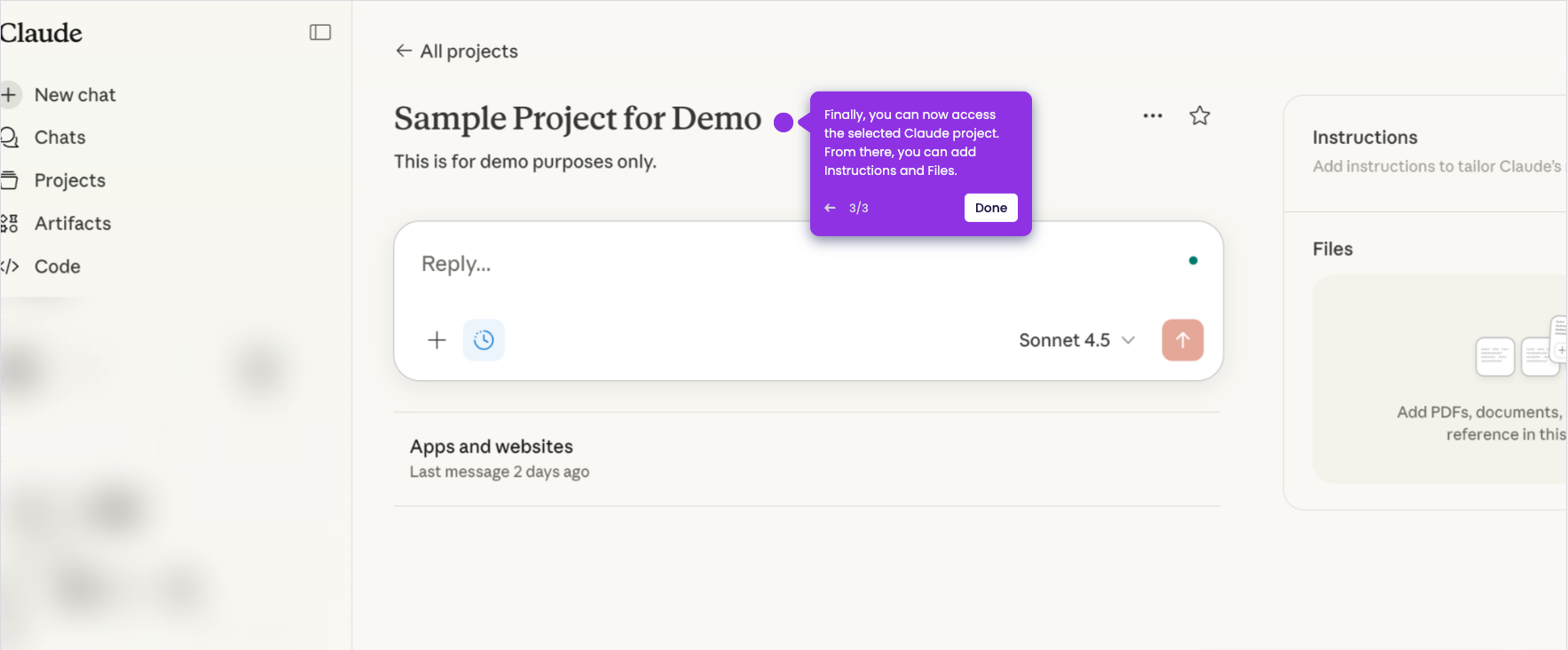Collapse the sidebar with the panel icon

tap(320, 33)
